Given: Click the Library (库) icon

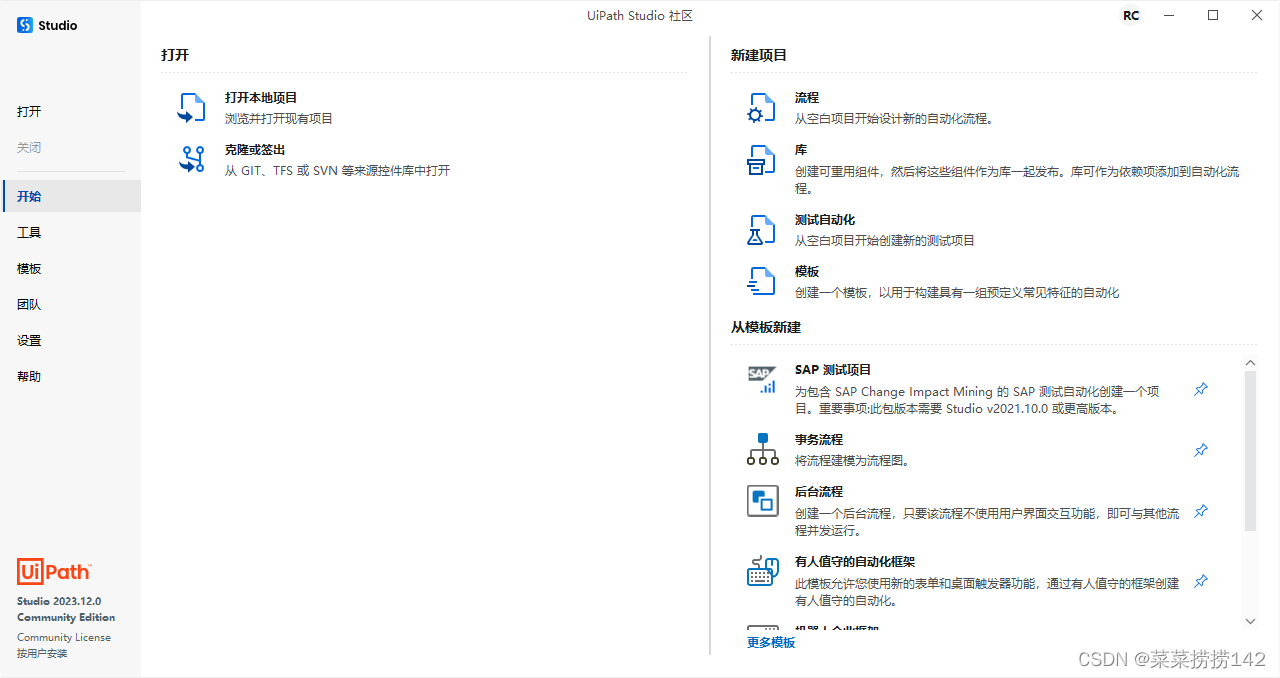Looking at the screenshot, I should pyautogui.click(x=761, y=160).
